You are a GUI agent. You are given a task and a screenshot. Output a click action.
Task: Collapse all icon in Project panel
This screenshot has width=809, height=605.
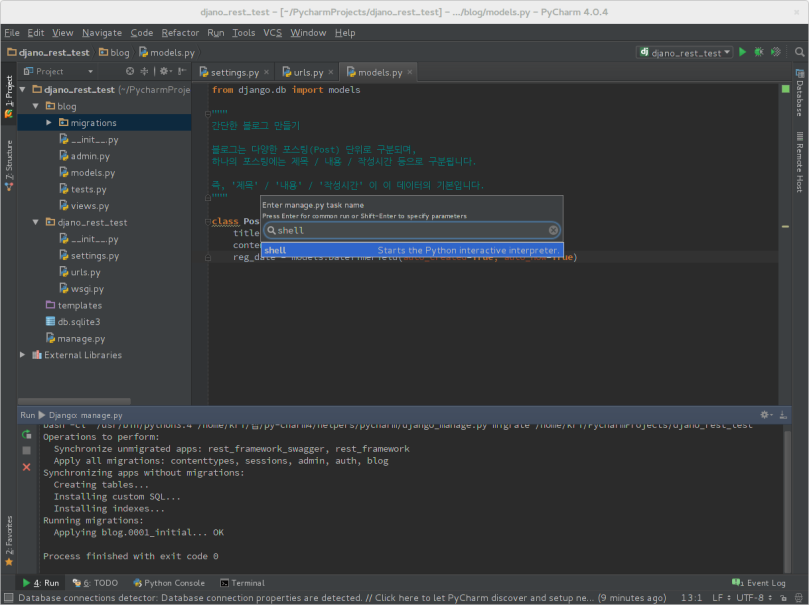coord(144,71)
